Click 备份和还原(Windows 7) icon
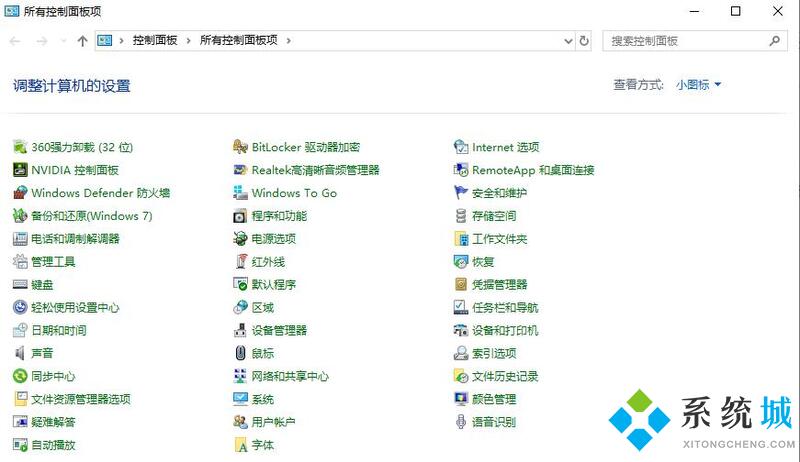This screenshot has height=462, width=800. coord(20,216)
